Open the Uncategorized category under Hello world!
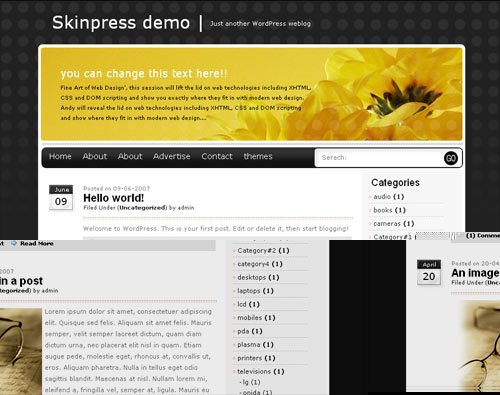 (x=143, y=208)
